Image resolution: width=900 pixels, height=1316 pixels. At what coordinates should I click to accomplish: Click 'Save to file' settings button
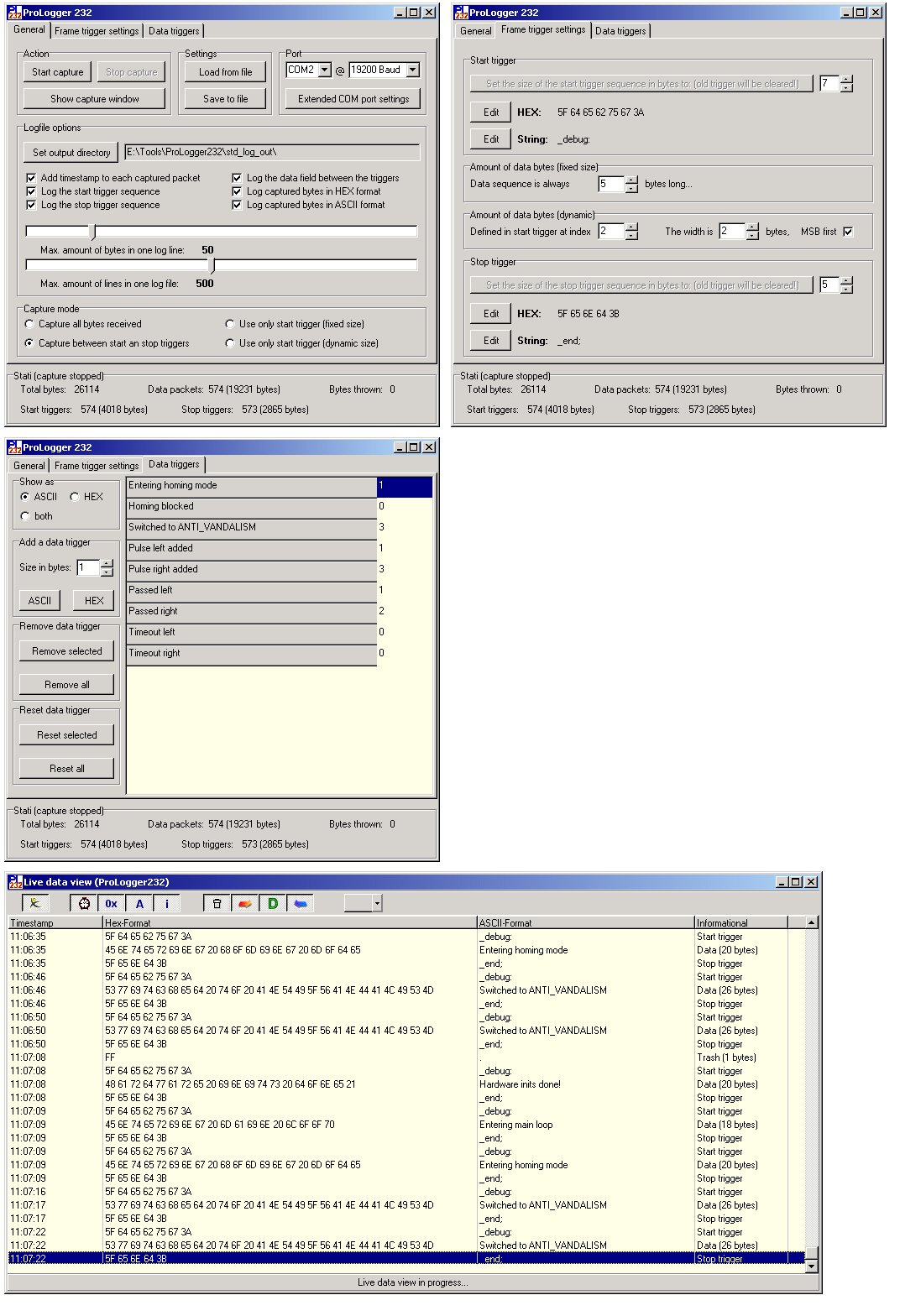[225, 99]
